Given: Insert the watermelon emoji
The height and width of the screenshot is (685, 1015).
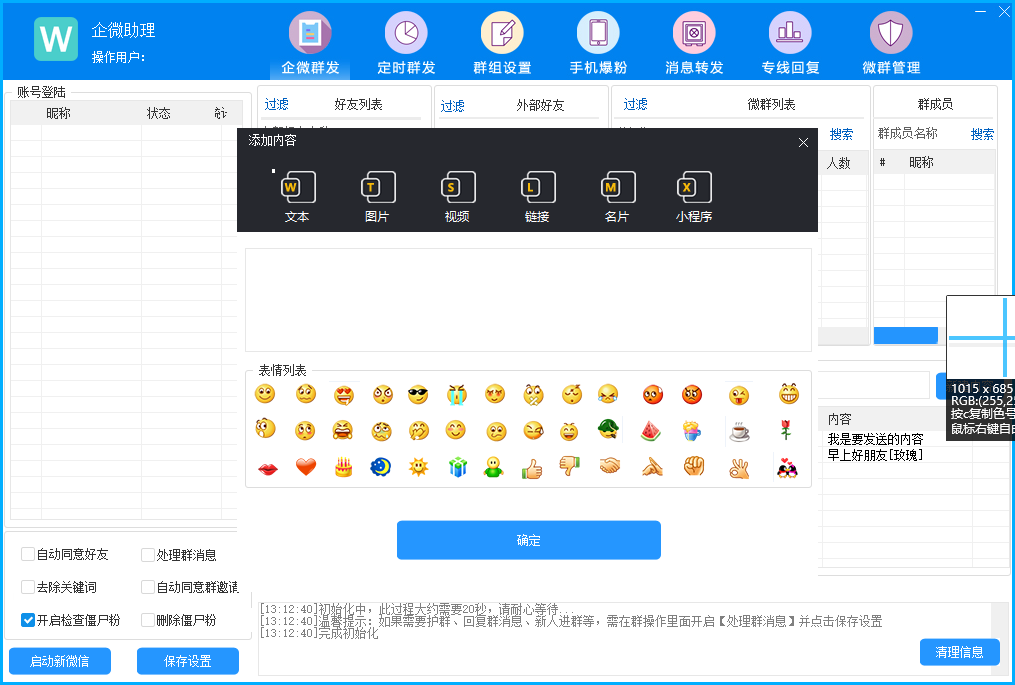Looking at the screenshot, I should tap(651, 431).
